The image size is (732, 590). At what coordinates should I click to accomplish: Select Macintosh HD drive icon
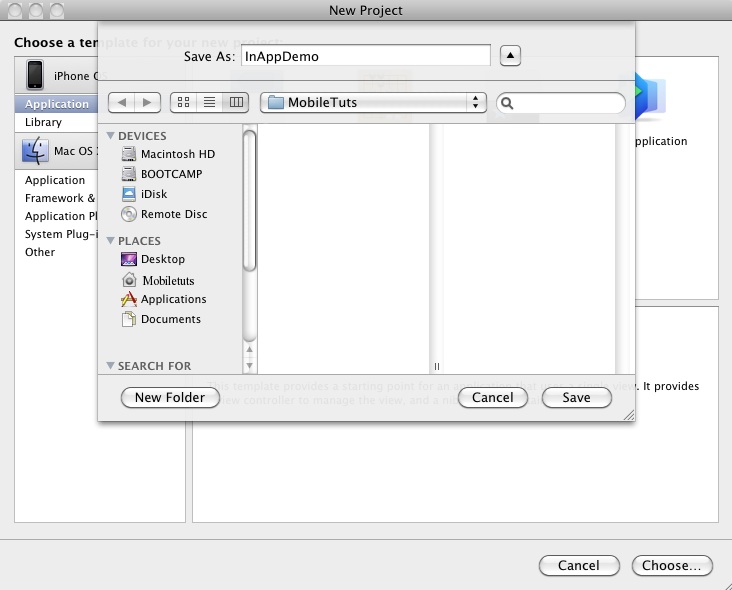[128, 154]
